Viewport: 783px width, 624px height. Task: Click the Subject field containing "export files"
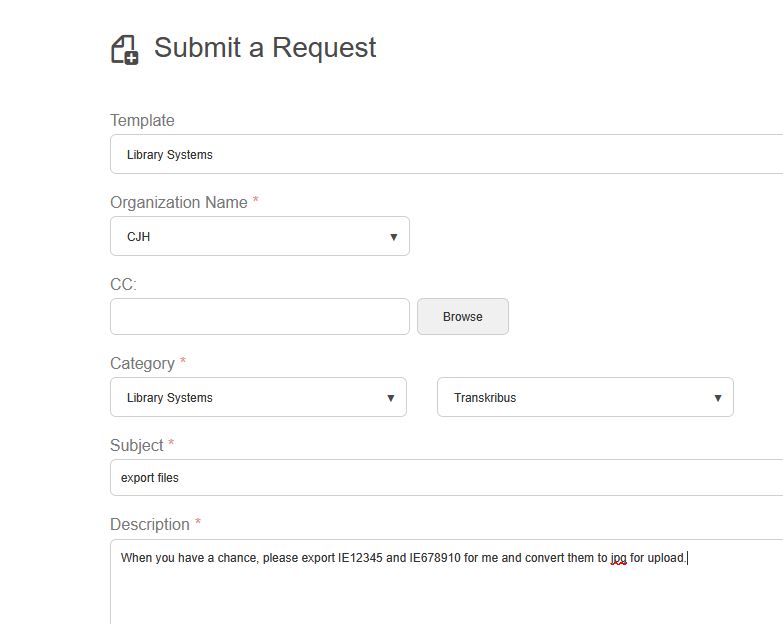click(446, 477)
